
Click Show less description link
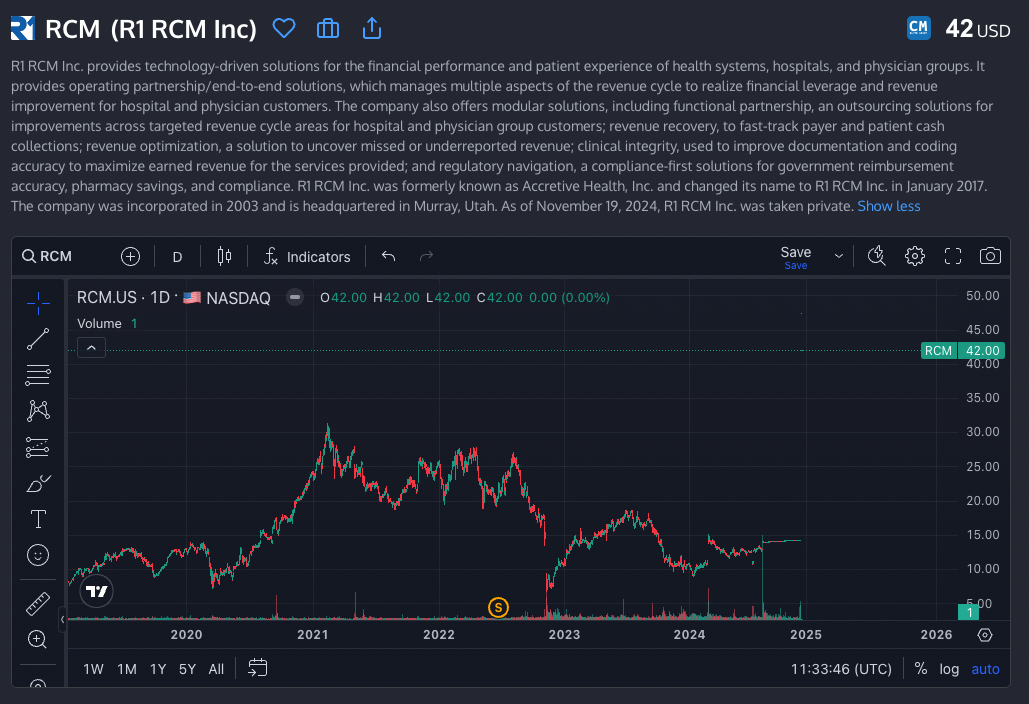point(889,206)
